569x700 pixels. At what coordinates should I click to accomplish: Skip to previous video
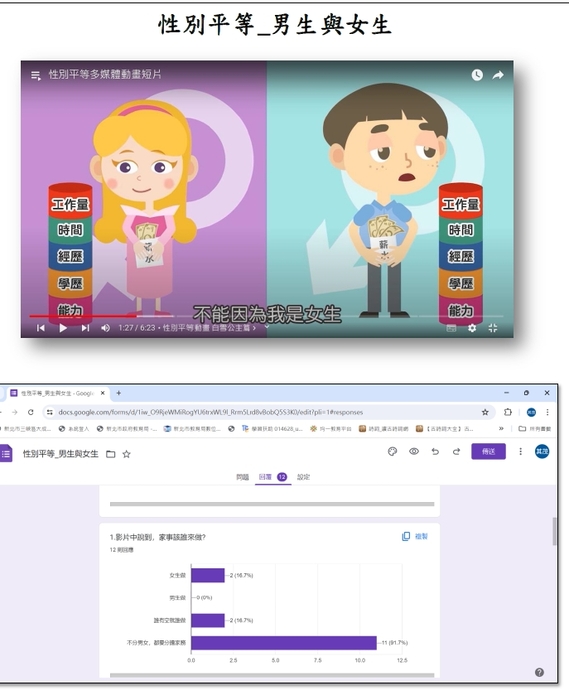coord(41,328)
